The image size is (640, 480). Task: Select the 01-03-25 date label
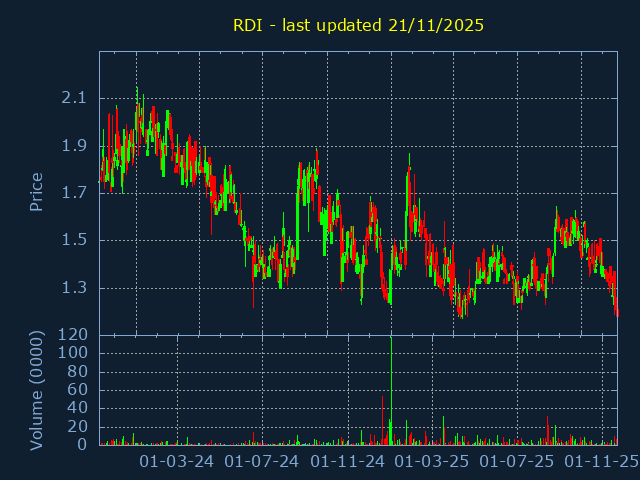(x=432, y=462)
